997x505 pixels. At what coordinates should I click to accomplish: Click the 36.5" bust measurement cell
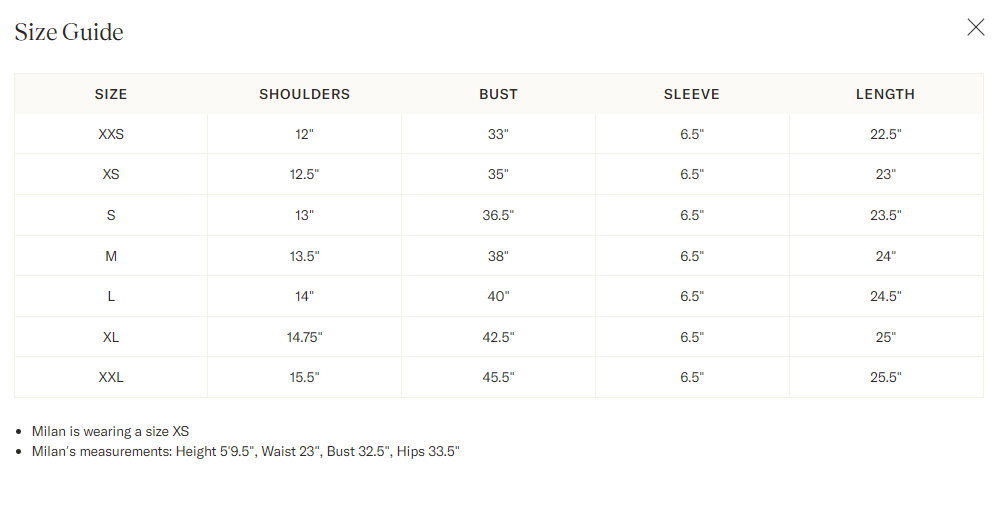498,215
